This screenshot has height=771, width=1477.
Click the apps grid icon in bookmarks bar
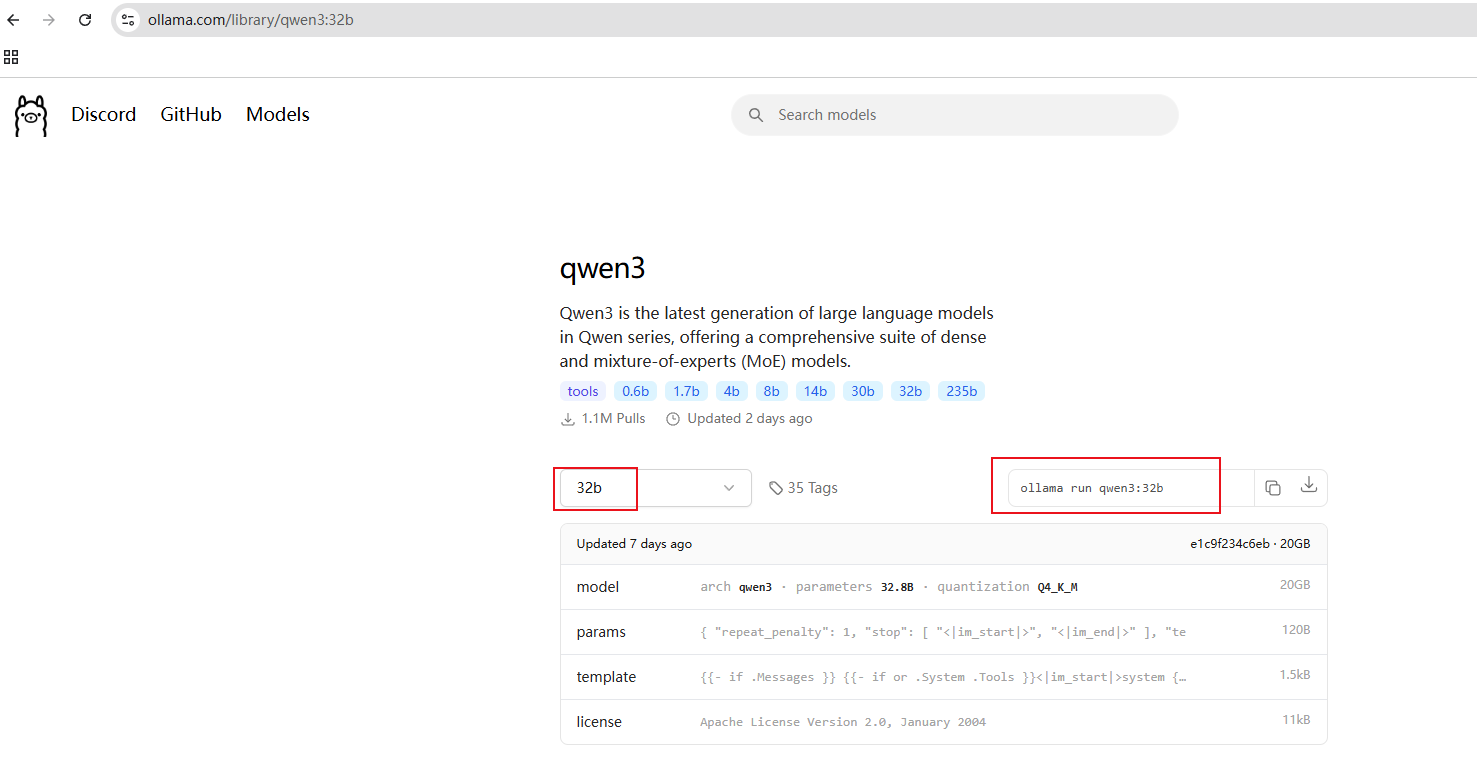pos(11,57)
